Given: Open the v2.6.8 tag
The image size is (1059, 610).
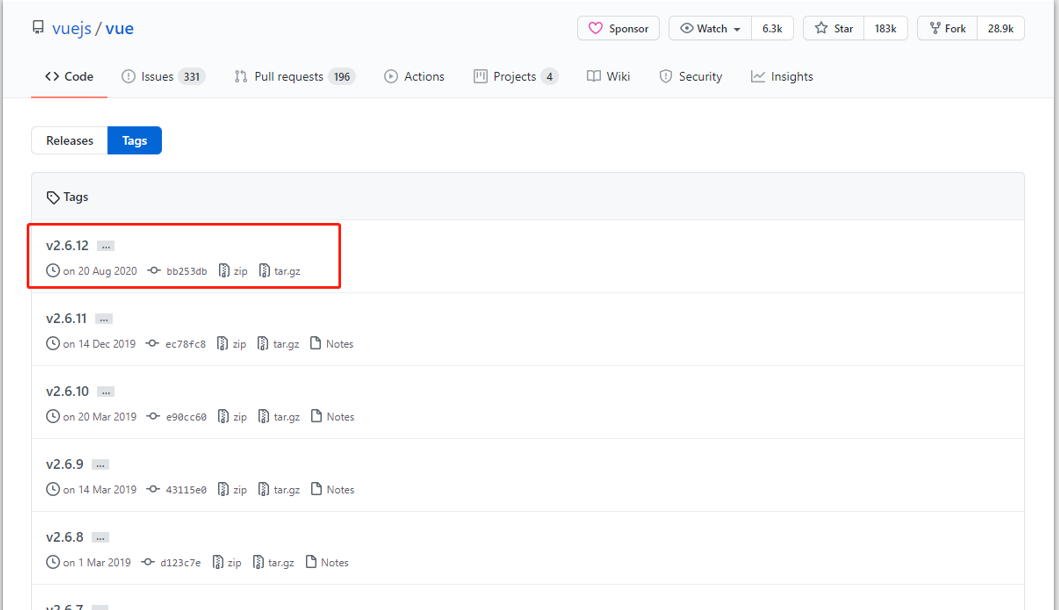Looking at the screenshot, I should click(65, 537).
